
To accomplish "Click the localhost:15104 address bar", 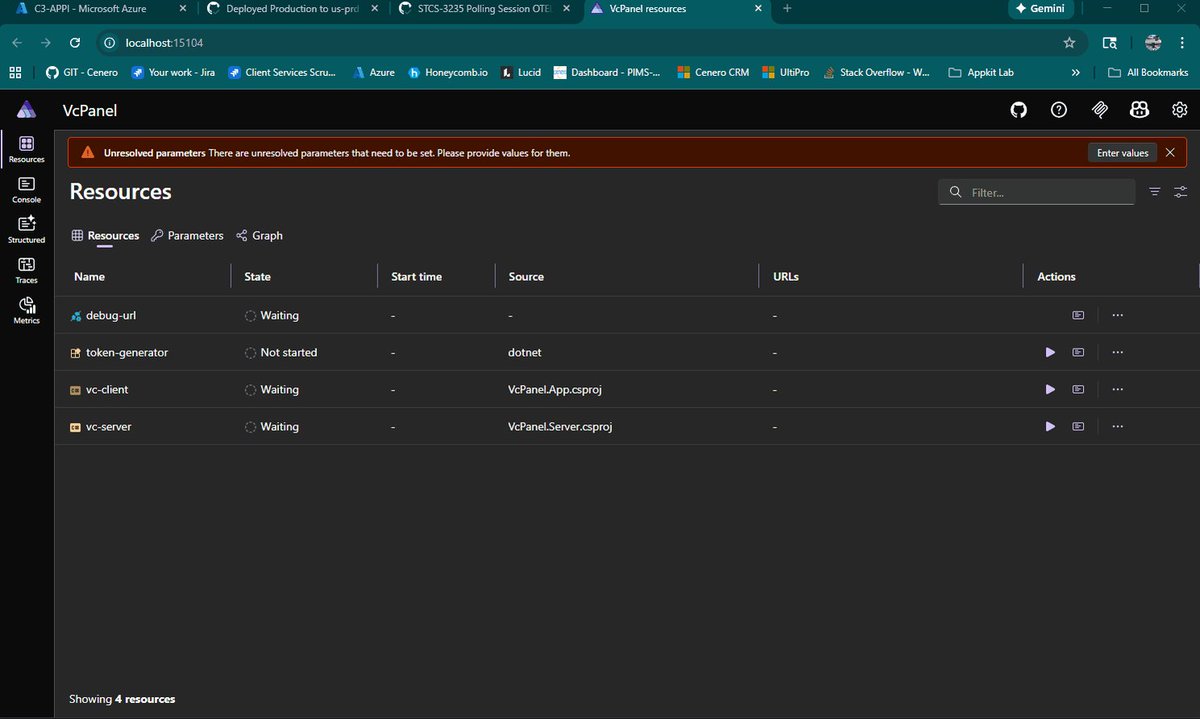I will coord(590,43).
